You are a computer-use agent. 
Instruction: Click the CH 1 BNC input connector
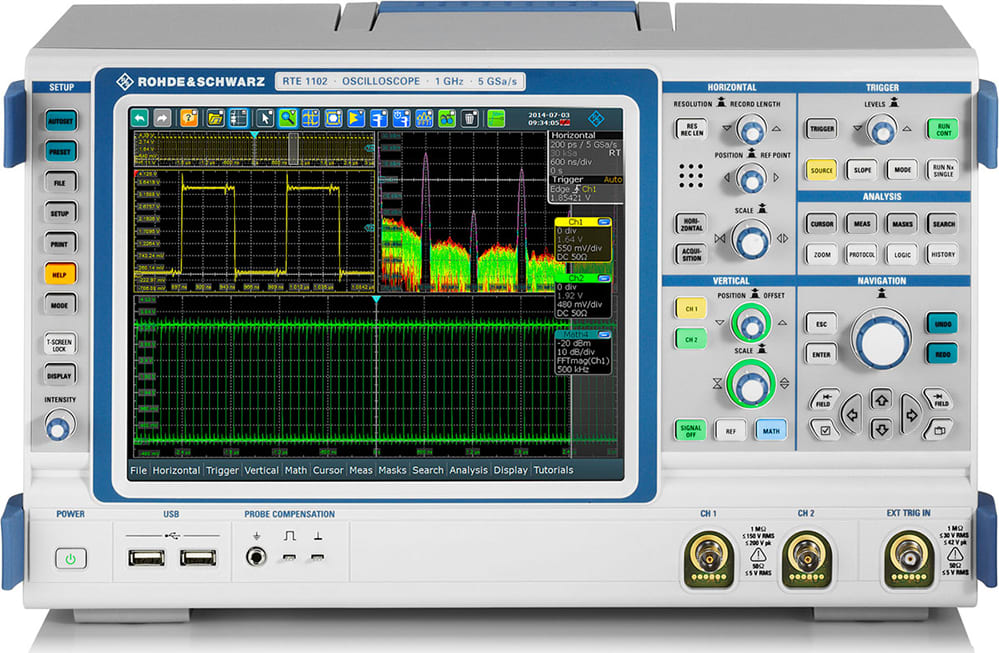tap(708, 559)
